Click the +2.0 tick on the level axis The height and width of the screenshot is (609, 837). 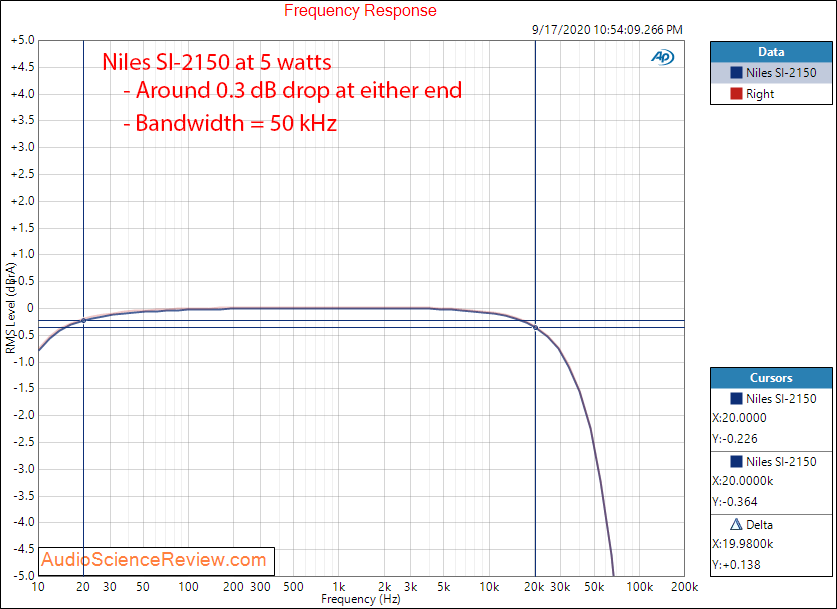pyautogui.click(x=22, y=201)
